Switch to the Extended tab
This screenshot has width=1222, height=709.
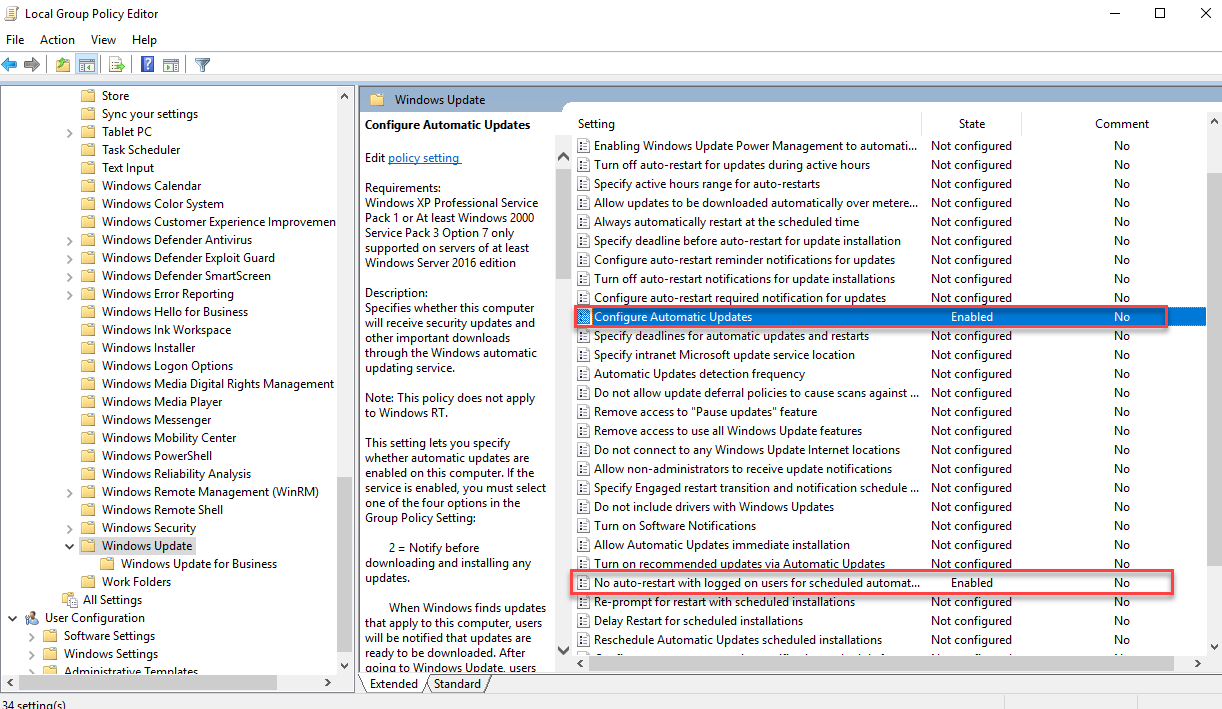click(x=394, y=684)
